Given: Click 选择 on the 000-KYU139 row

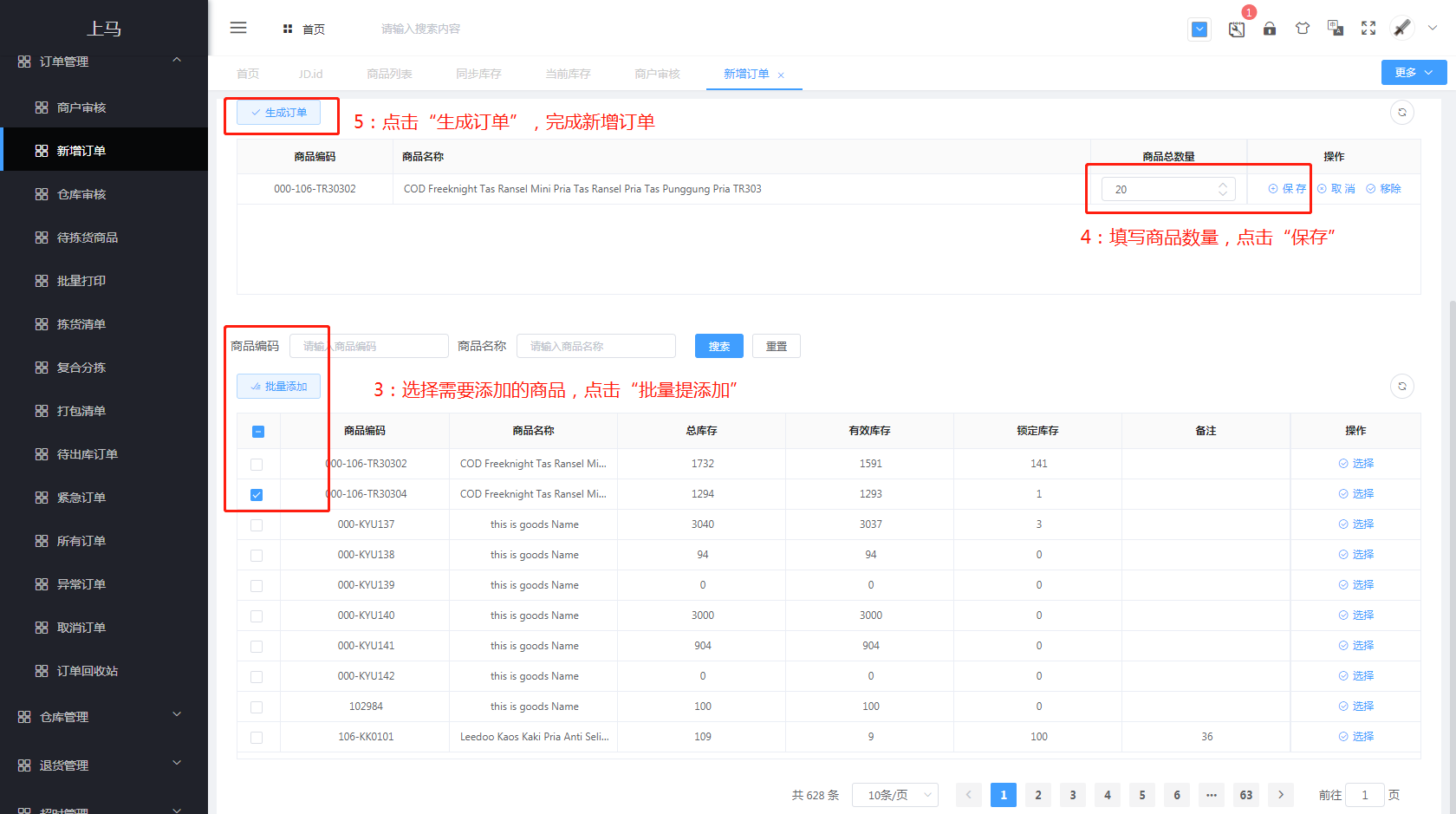Looking at the screenshot, I should coord(1356,585).
